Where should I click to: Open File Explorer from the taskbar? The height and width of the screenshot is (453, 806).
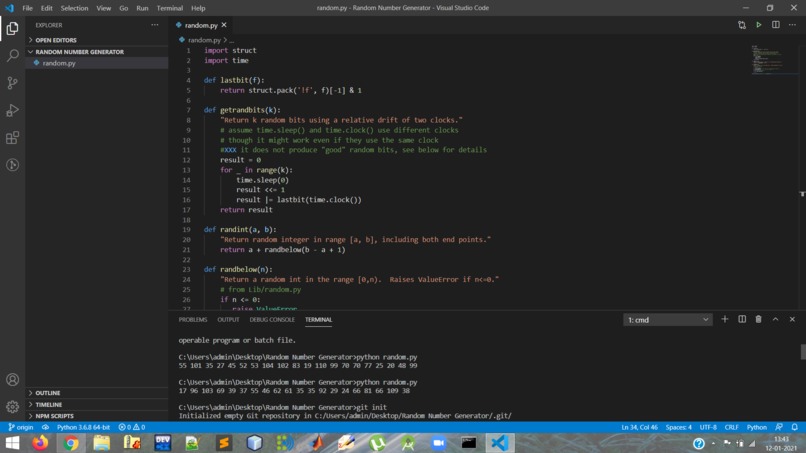pyautogui.click(x=101, y=443)
